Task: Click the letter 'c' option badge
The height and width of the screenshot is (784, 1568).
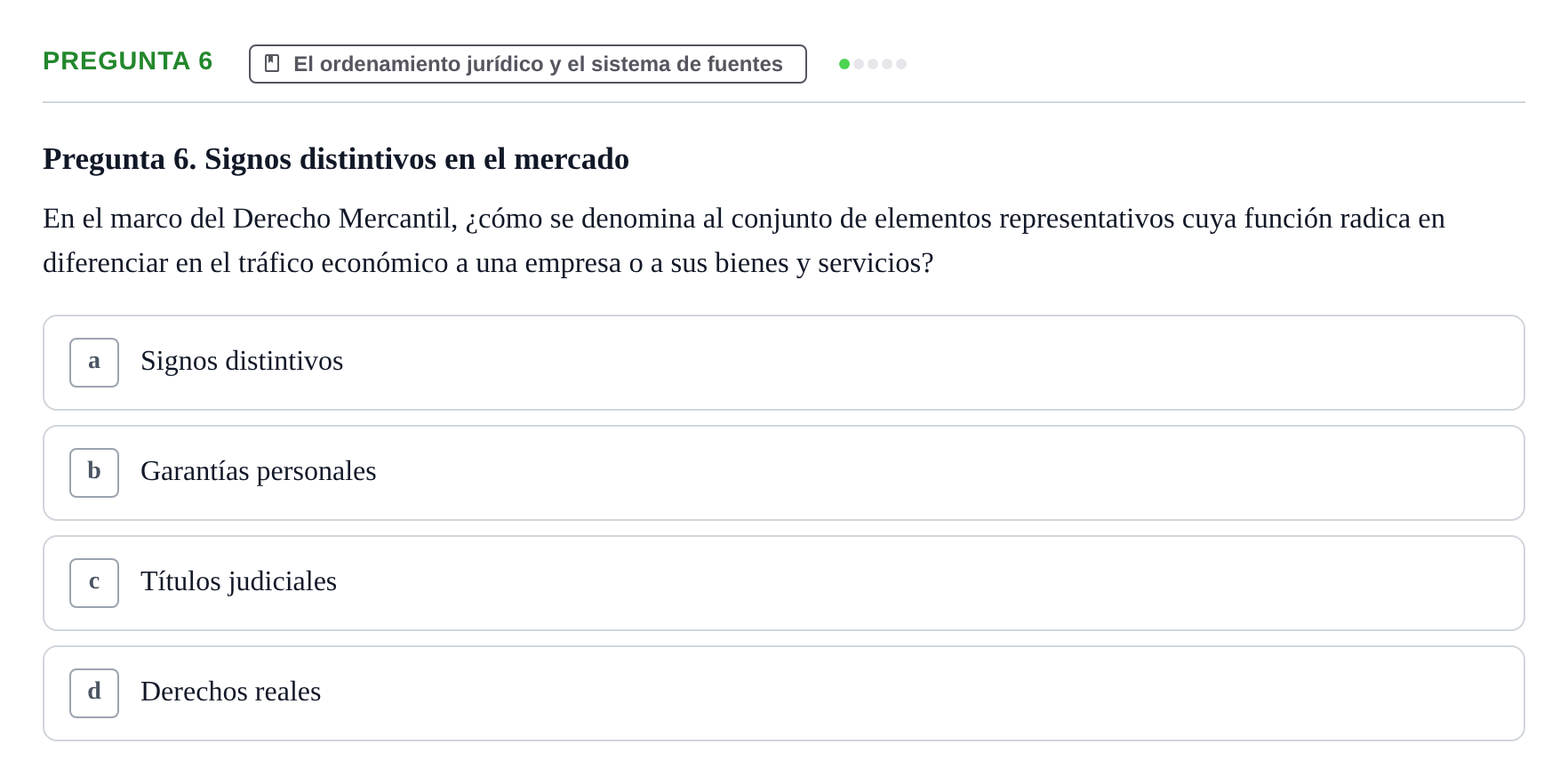Action: pyautogui.click(x=94, y=583)
